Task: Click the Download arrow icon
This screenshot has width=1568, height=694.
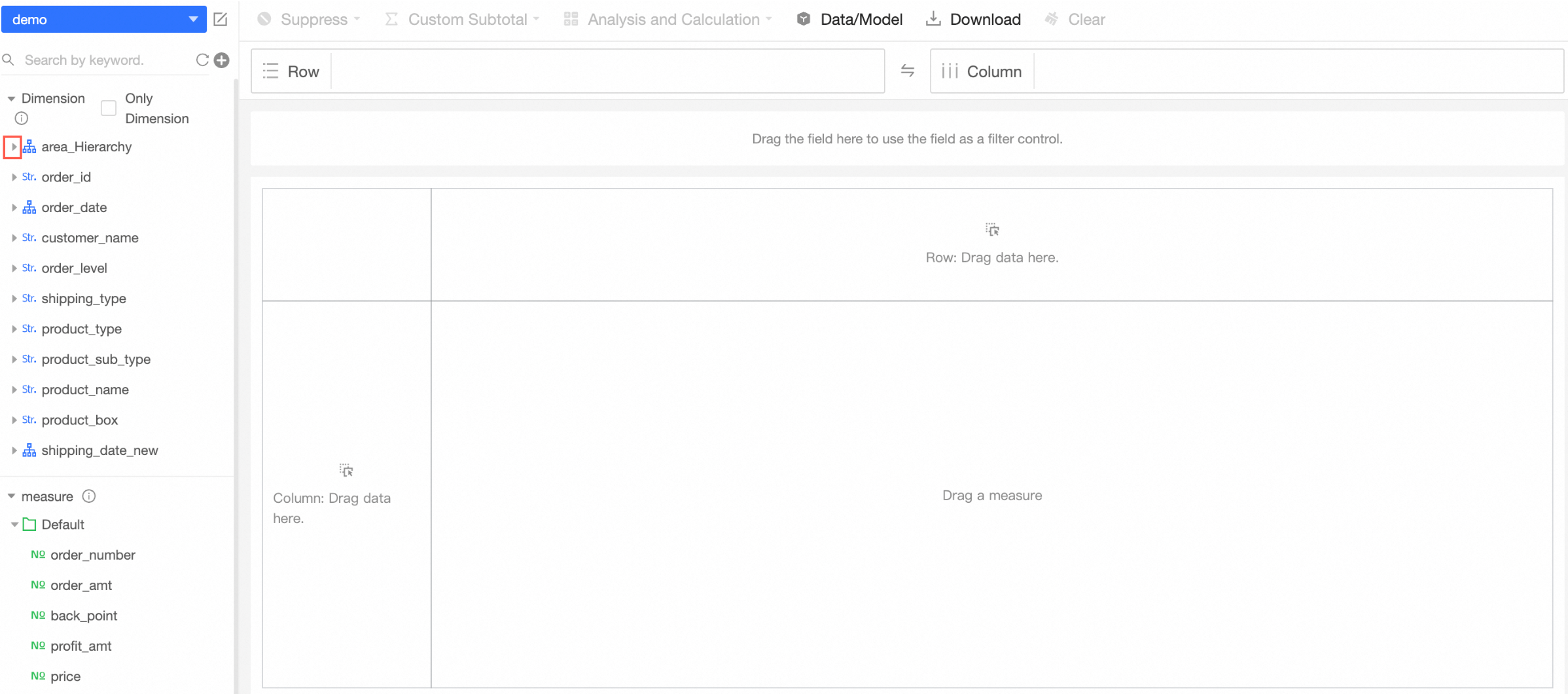Action: point(933,20)
